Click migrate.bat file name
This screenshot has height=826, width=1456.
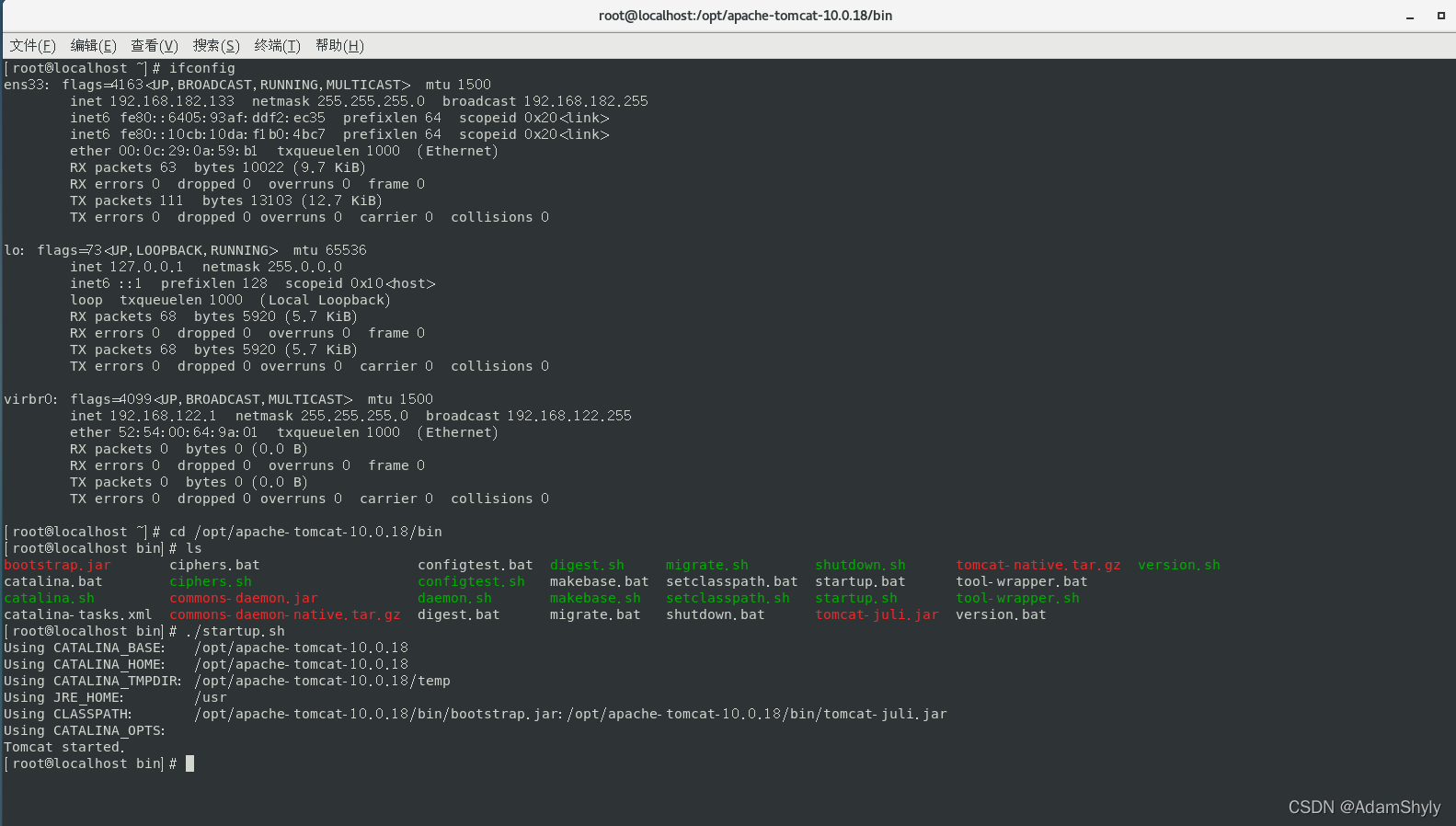coord(595,614)
